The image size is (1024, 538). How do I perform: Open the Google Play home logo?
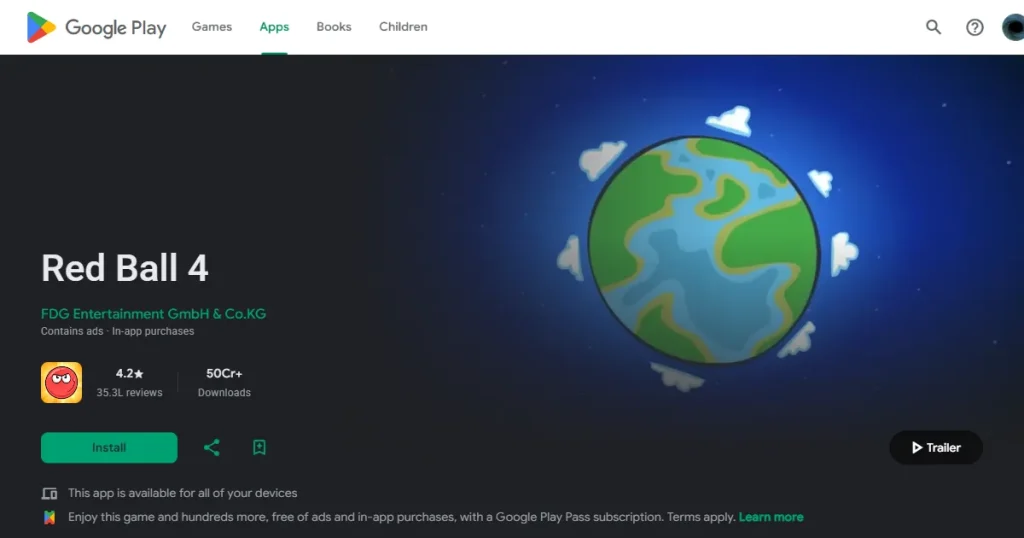tap(97, 27)
